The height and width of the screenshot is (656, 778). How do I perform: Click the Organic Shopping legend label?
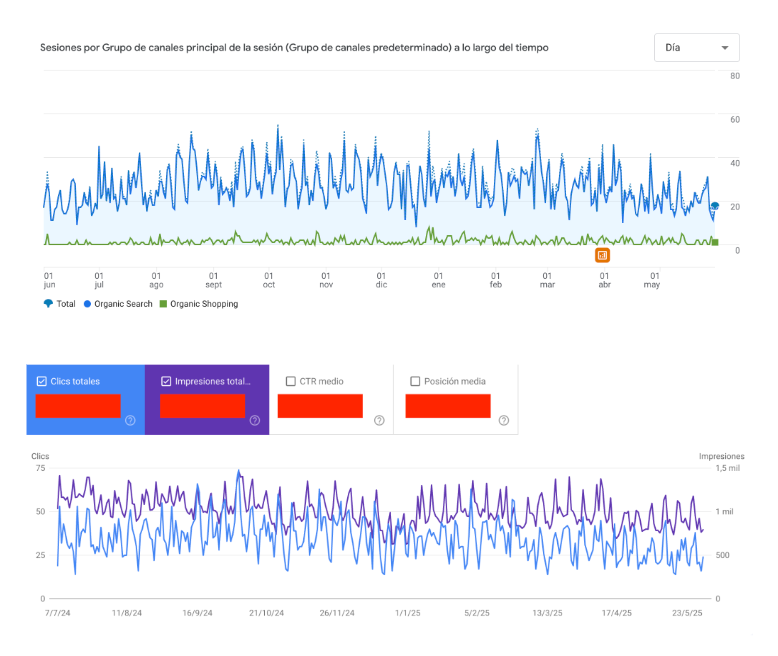[x=204, y=304]
